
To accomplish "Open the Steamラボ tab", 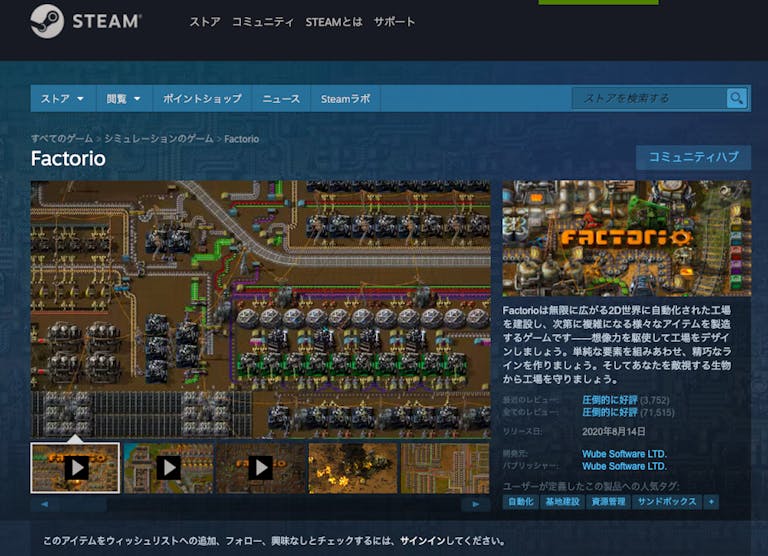I will [345, 98].
